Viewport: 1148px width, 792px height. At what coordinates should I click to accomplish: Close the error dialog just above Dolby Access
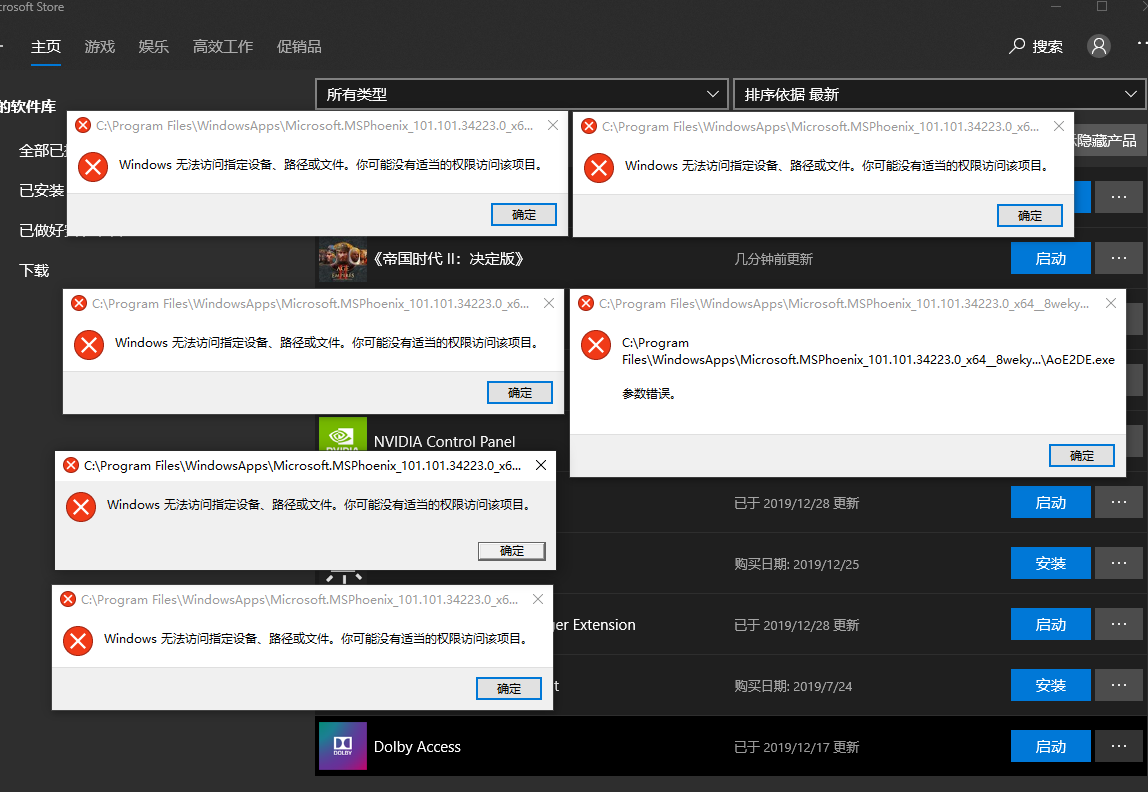coord(538,599)
